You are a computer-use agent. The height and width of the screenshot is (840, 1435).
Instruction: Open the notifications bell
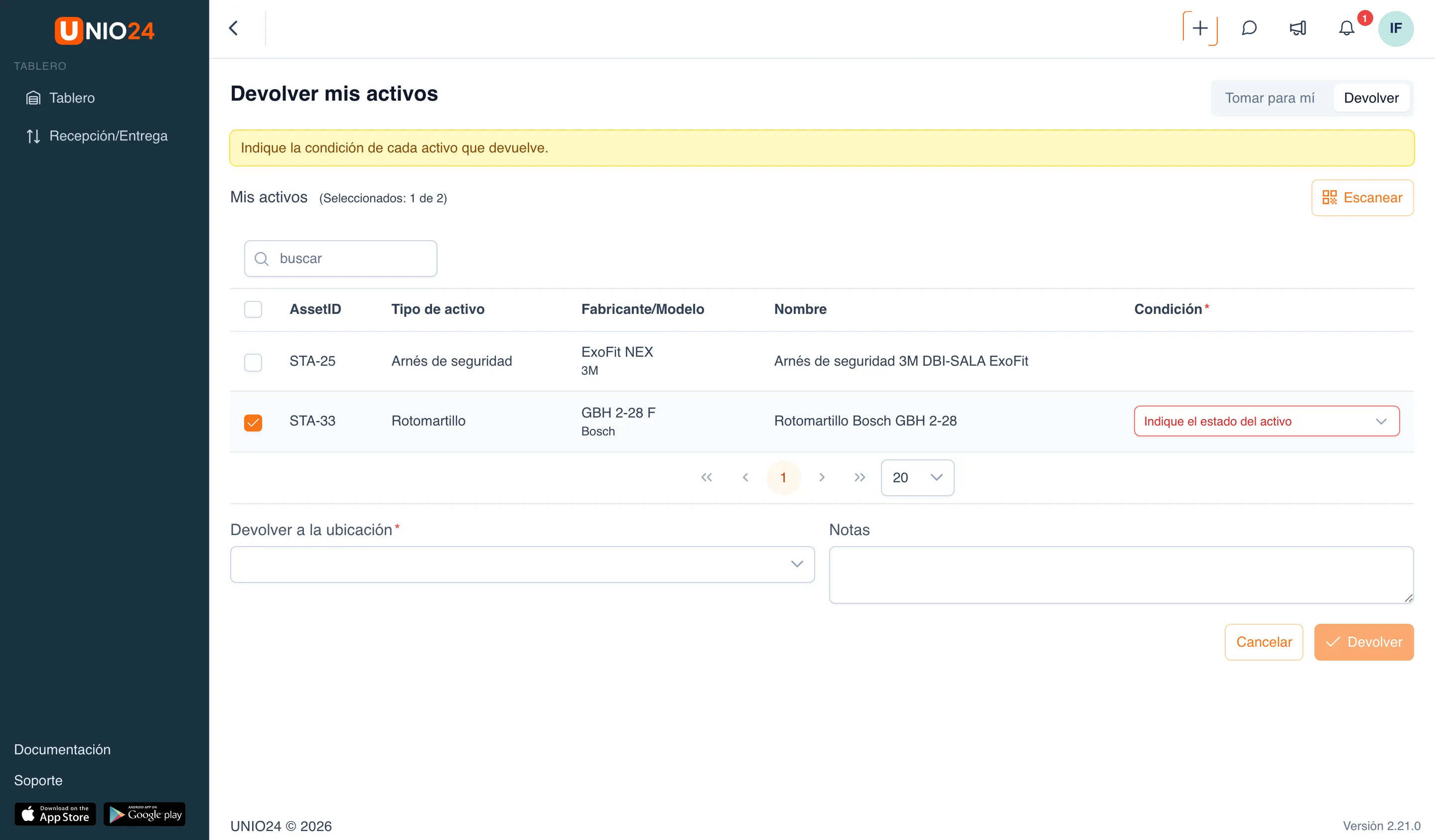[1346, 28]
